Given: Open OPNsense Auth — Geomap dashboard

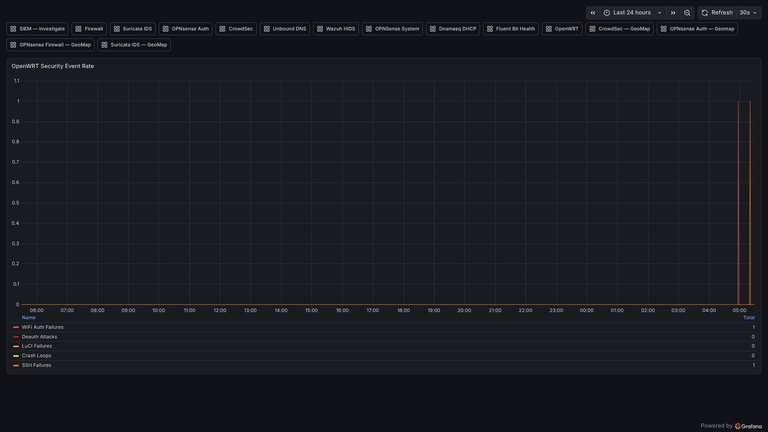Looking at the screenshot, I should pos(697,29).
